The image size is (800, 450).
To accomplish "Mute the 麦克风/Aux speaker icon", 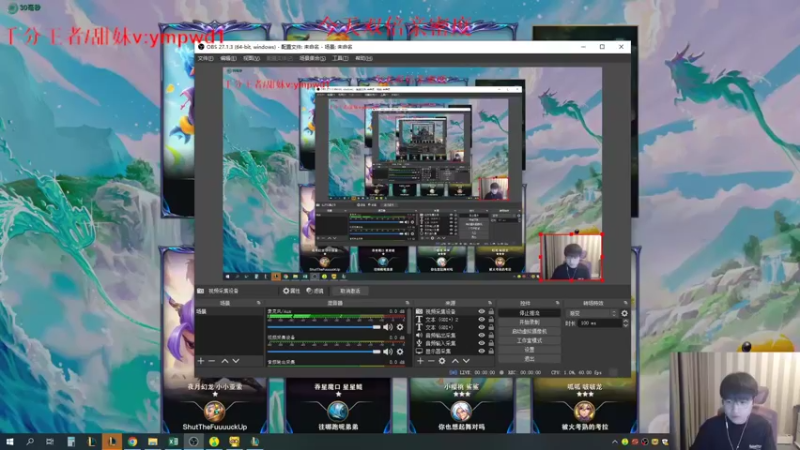I will [388, 327].
